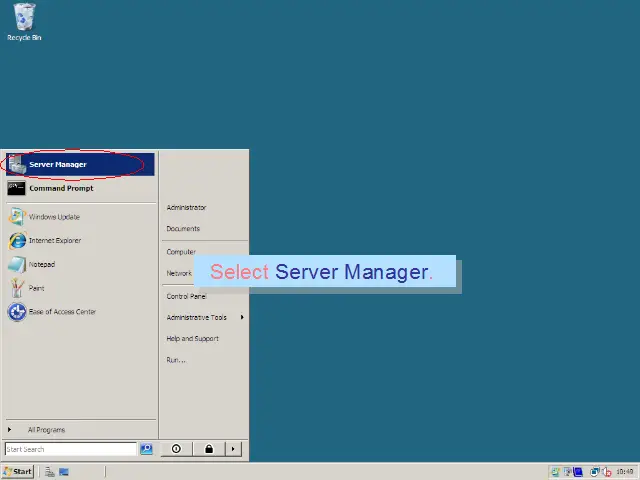Open Server Manager from the Start menu
The width and height of the screenshot is (640, 480).
click(80, 164)
